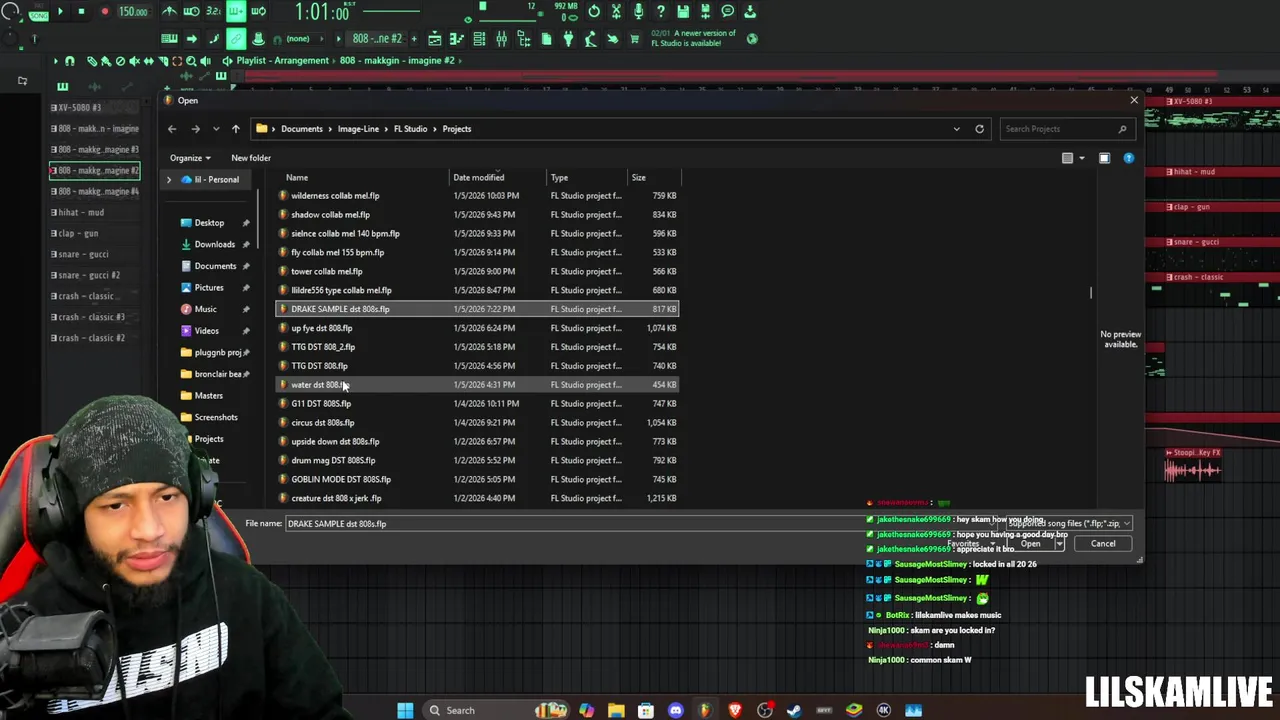Open the Browser view icon
The width and height of the screenshot is (1280, 720).
[523, 39]
